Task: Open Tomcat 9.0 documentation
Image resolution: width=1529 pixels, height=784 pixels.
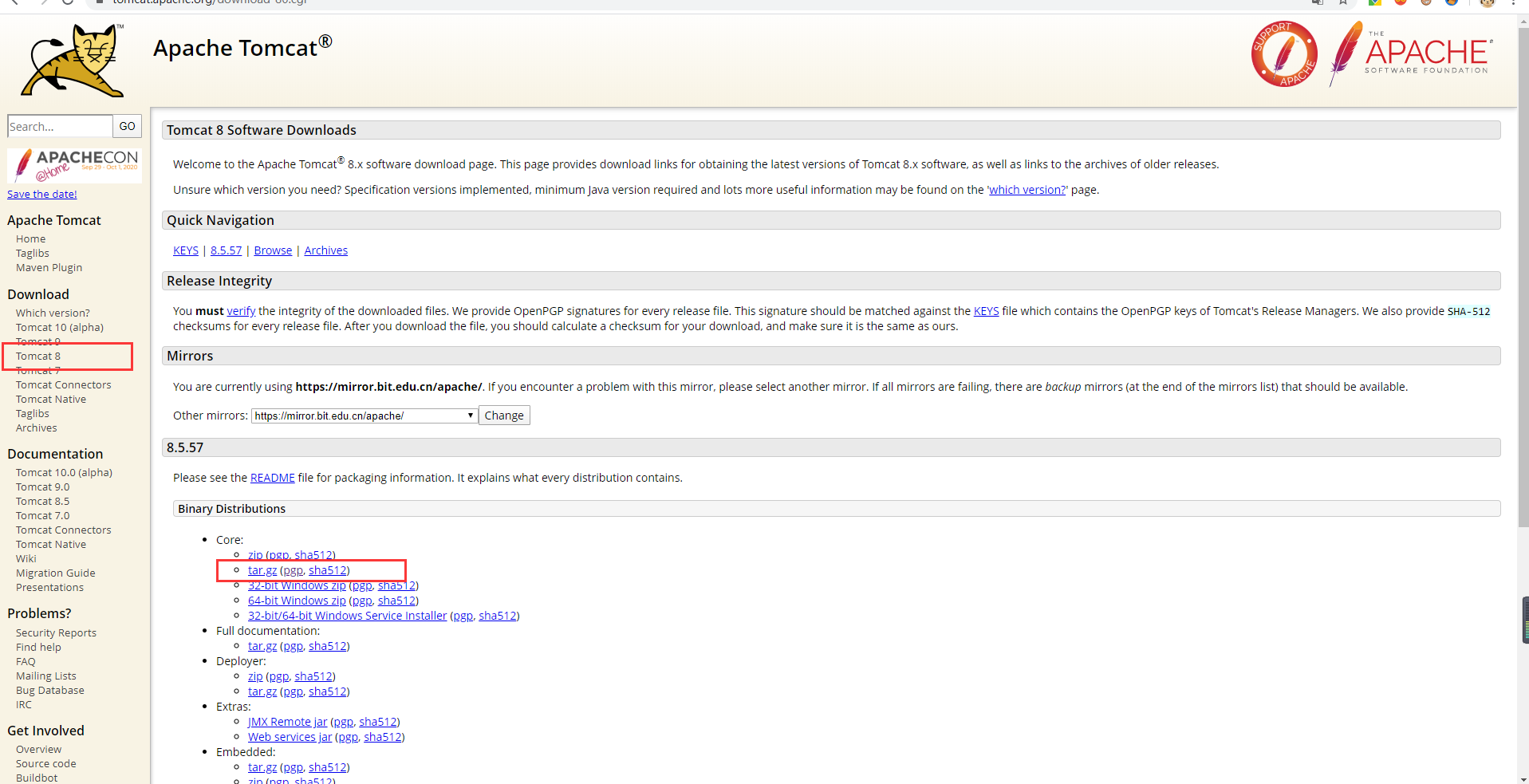Action: [42, 487]
